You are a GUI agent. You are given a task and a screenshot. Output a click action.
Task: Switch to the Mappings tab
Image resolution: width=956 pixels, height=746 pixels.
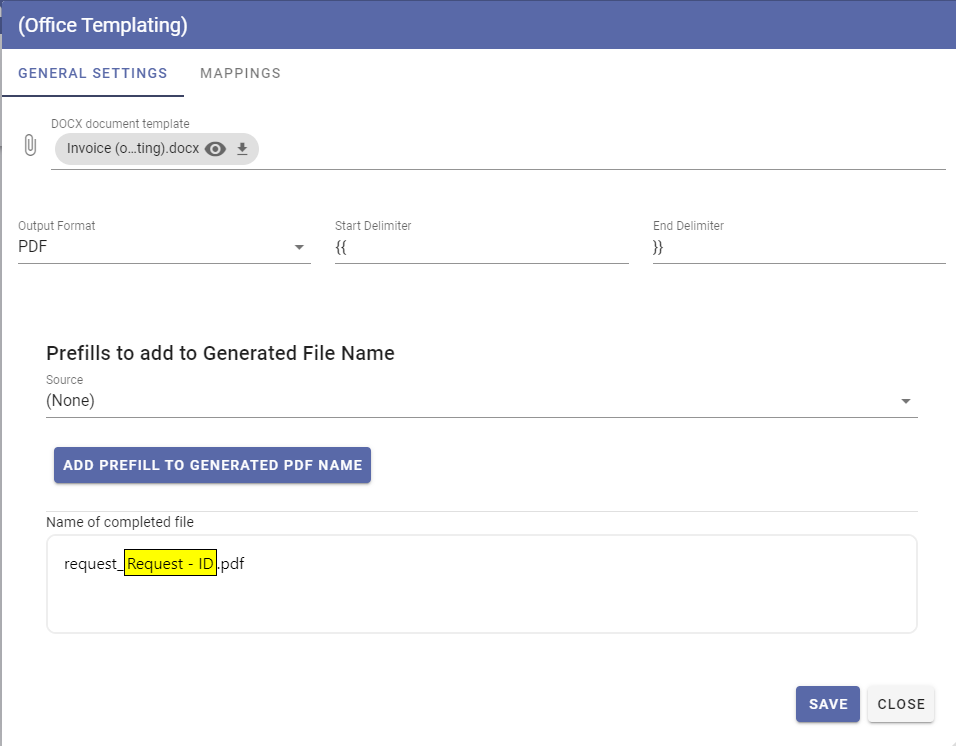(x=240, y=73)
